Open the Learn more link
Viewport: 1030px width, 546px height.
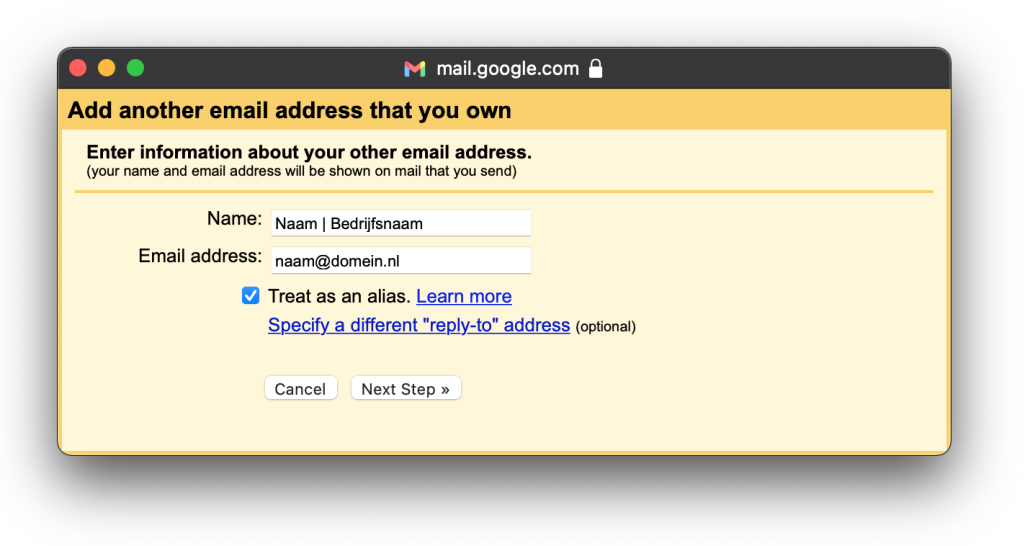464,297
